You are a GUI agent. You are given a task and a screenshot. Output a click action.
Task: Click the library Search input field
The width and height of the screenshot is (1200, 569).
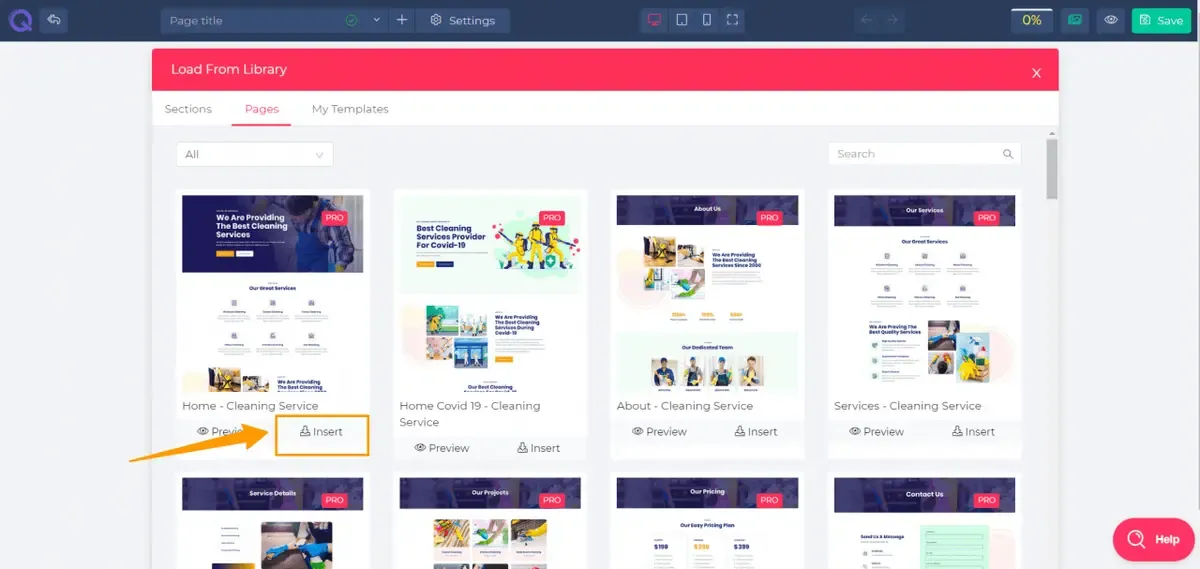(925, 154)
